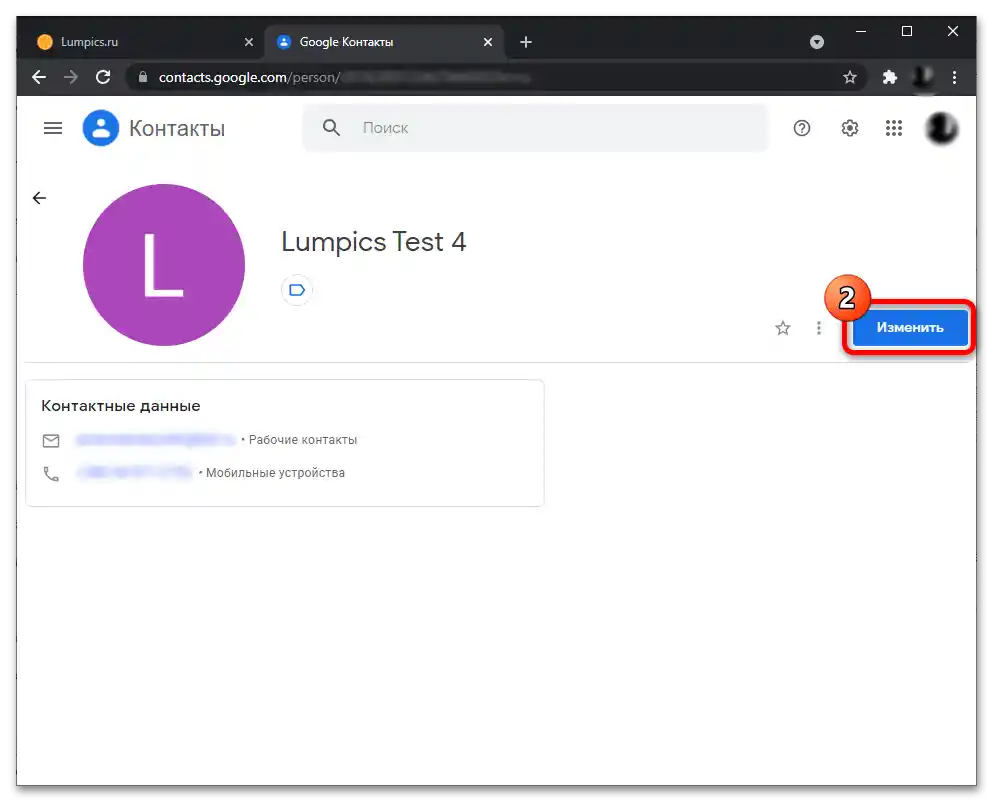Open the Chrome three-dot menu
This screenshot has height=802, width=993.
pos(954,77)
